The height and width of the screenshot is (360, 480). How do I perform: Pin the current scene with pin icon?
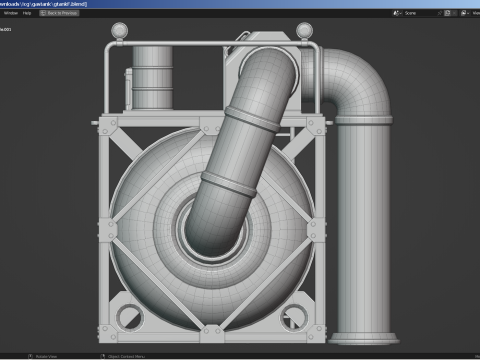(440, 13)
